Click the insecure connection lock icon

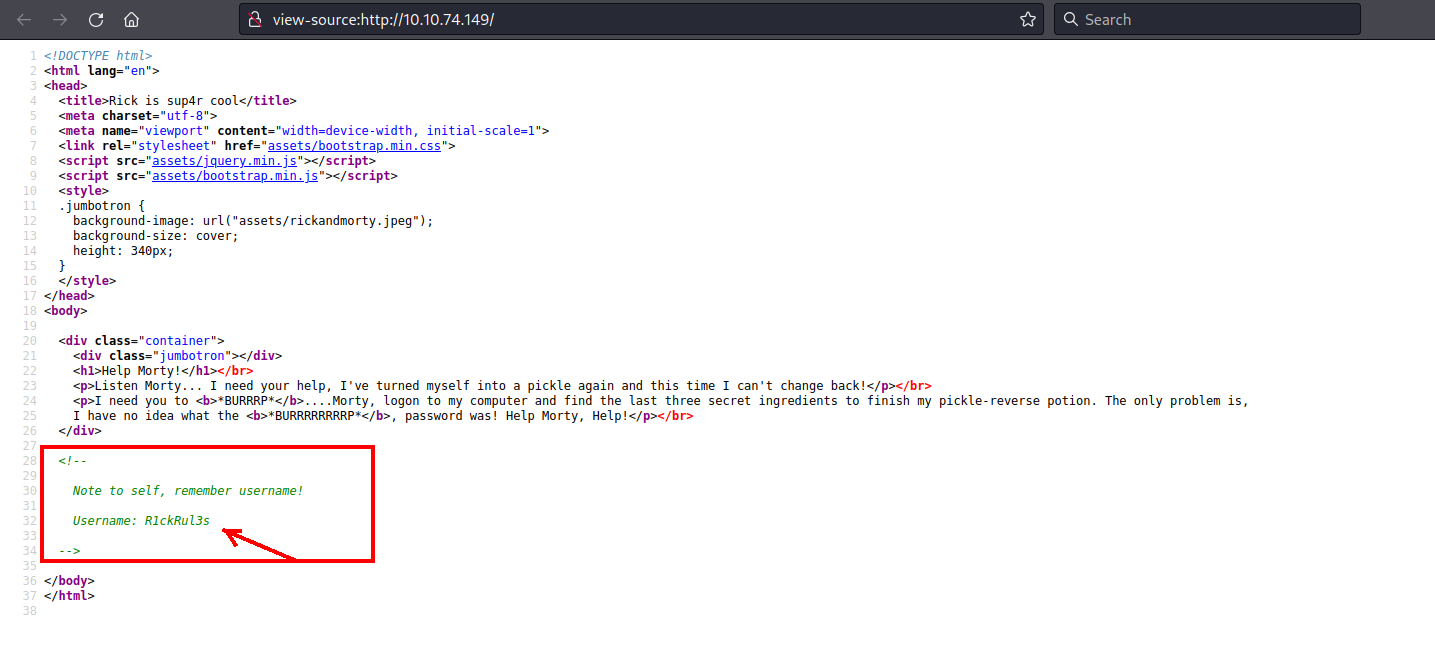(255, 19)
